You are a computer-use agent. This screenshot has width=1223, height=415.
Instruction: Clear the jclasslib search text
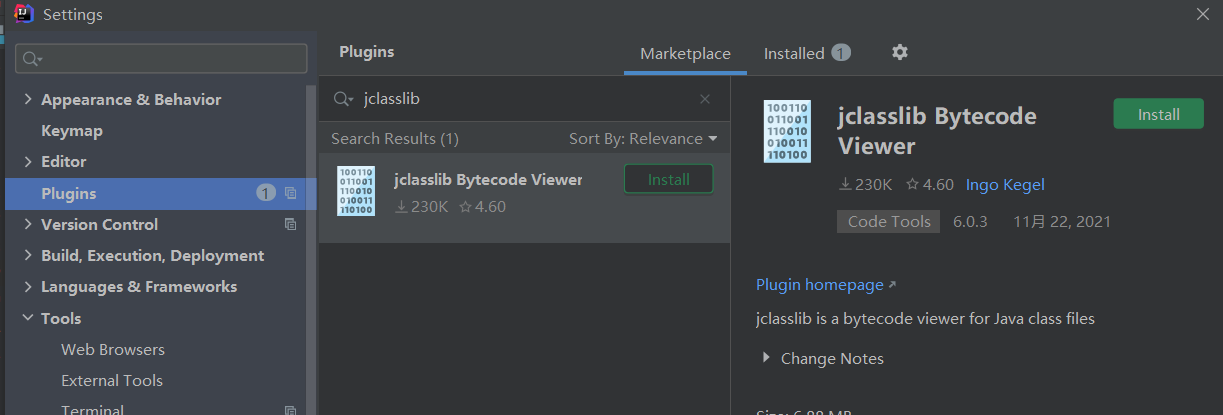pos(705,99)
